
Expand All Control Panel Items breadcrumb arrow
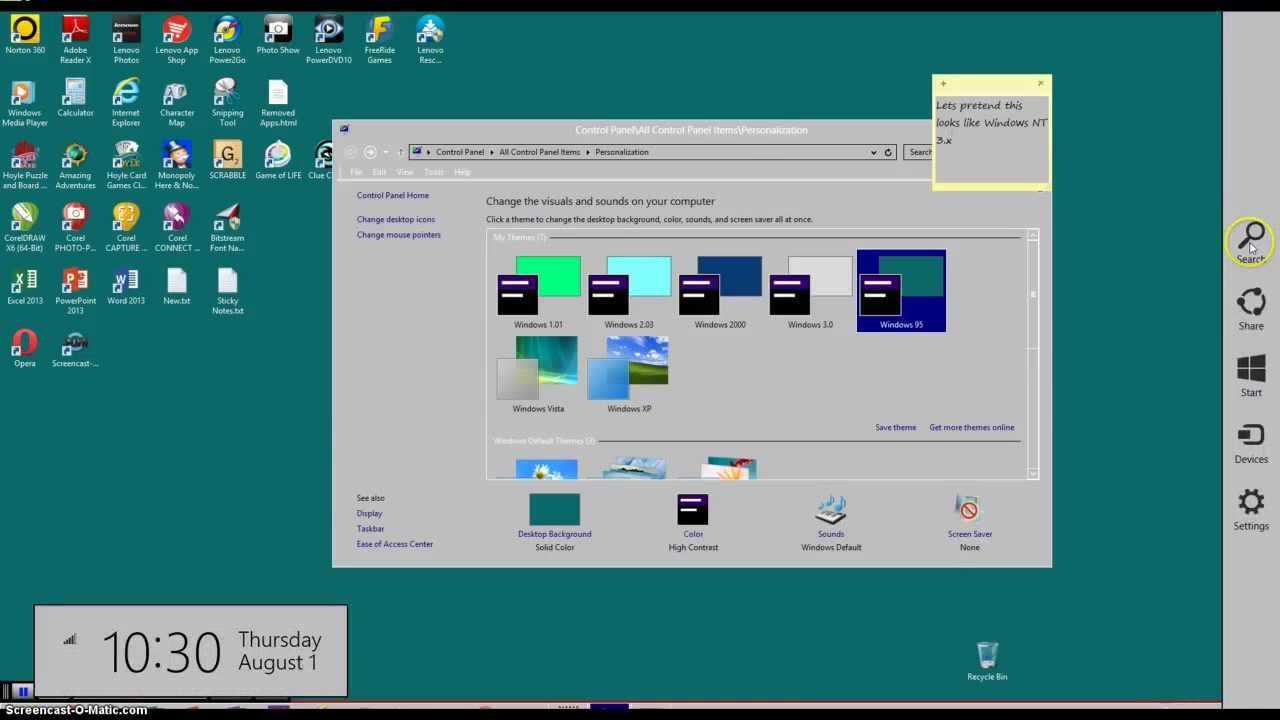587,152
